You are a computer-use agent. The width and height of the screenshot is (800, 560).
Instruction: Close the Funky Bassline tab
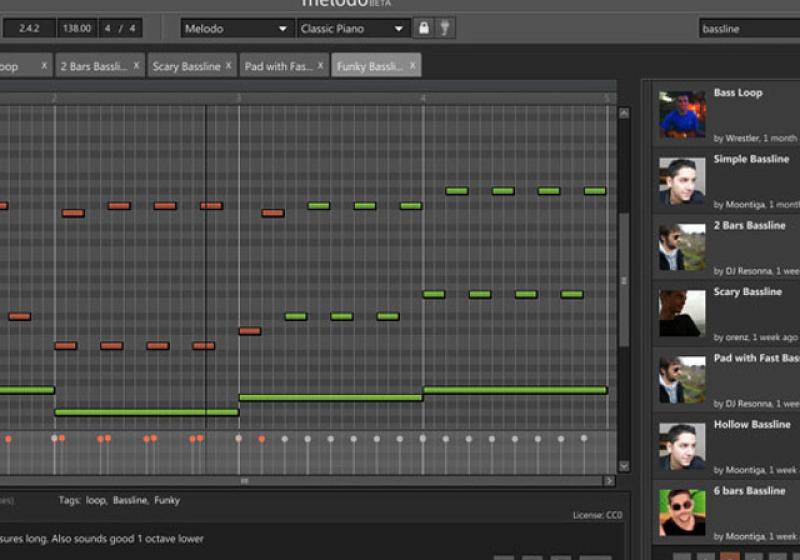412,66
